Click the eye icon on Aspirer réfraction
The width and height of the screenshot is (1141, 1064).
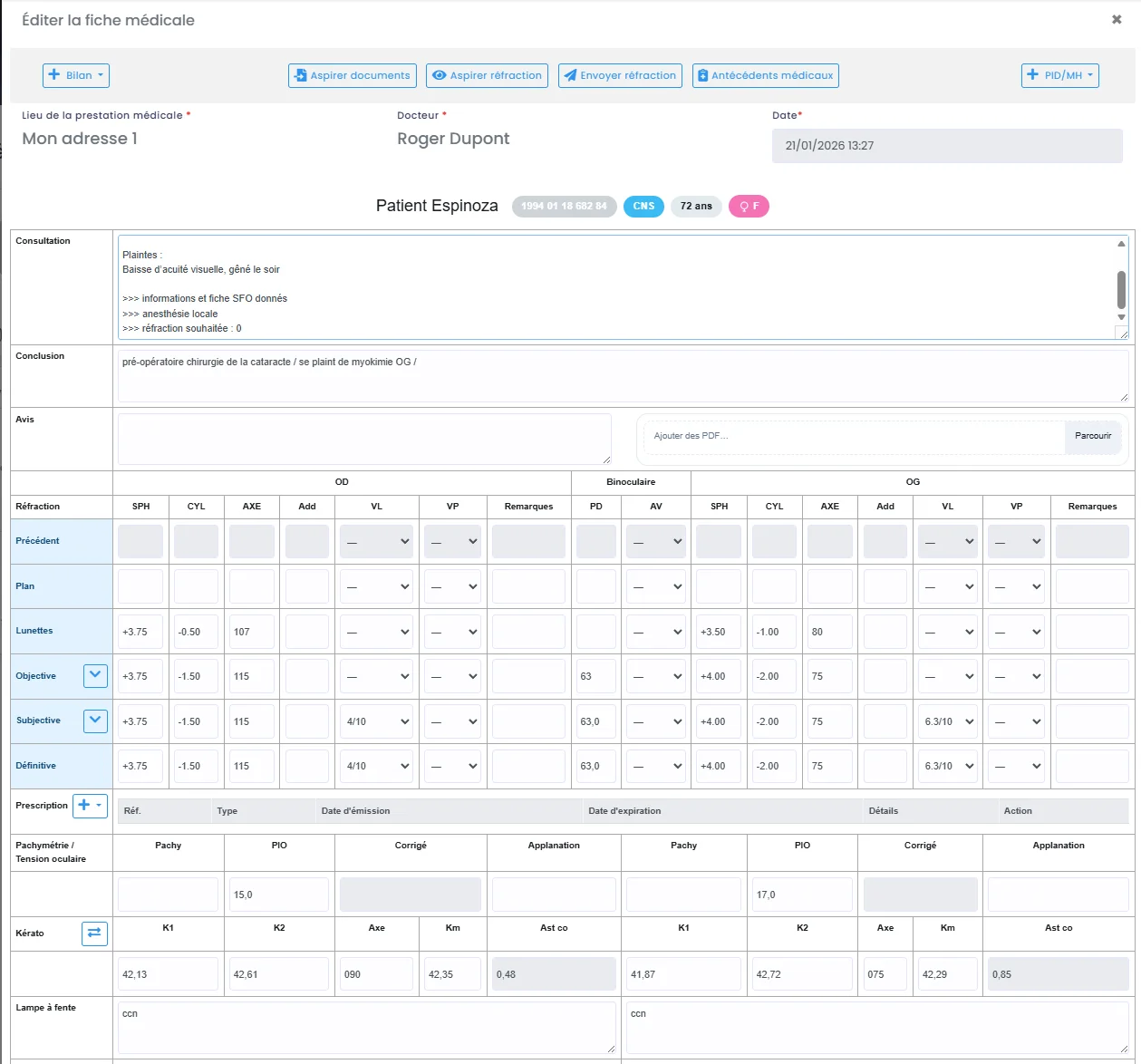pos(441,75)
